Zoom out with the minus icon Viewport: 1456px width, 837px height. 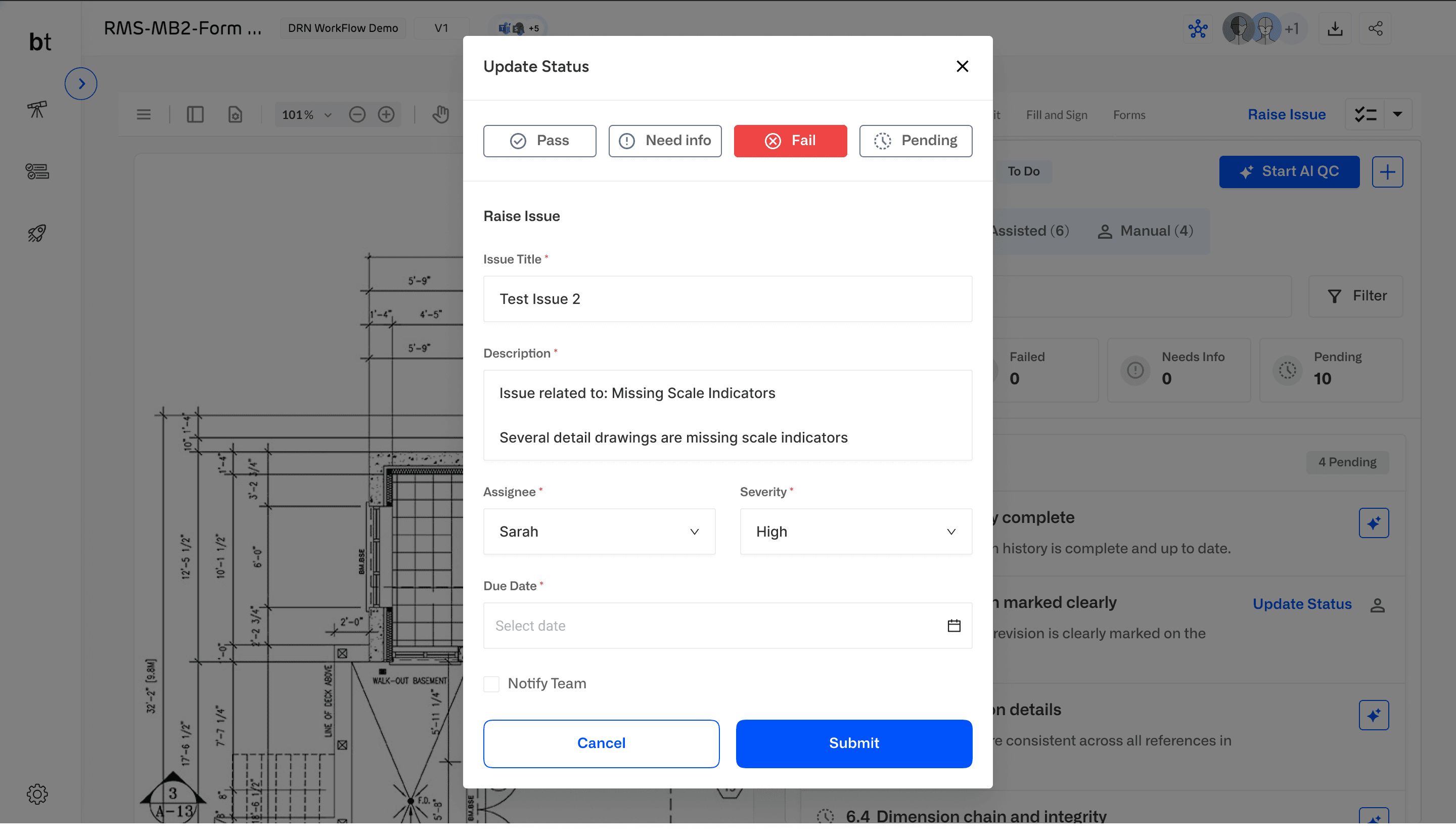pyautogui.click(x=357, y=115)
